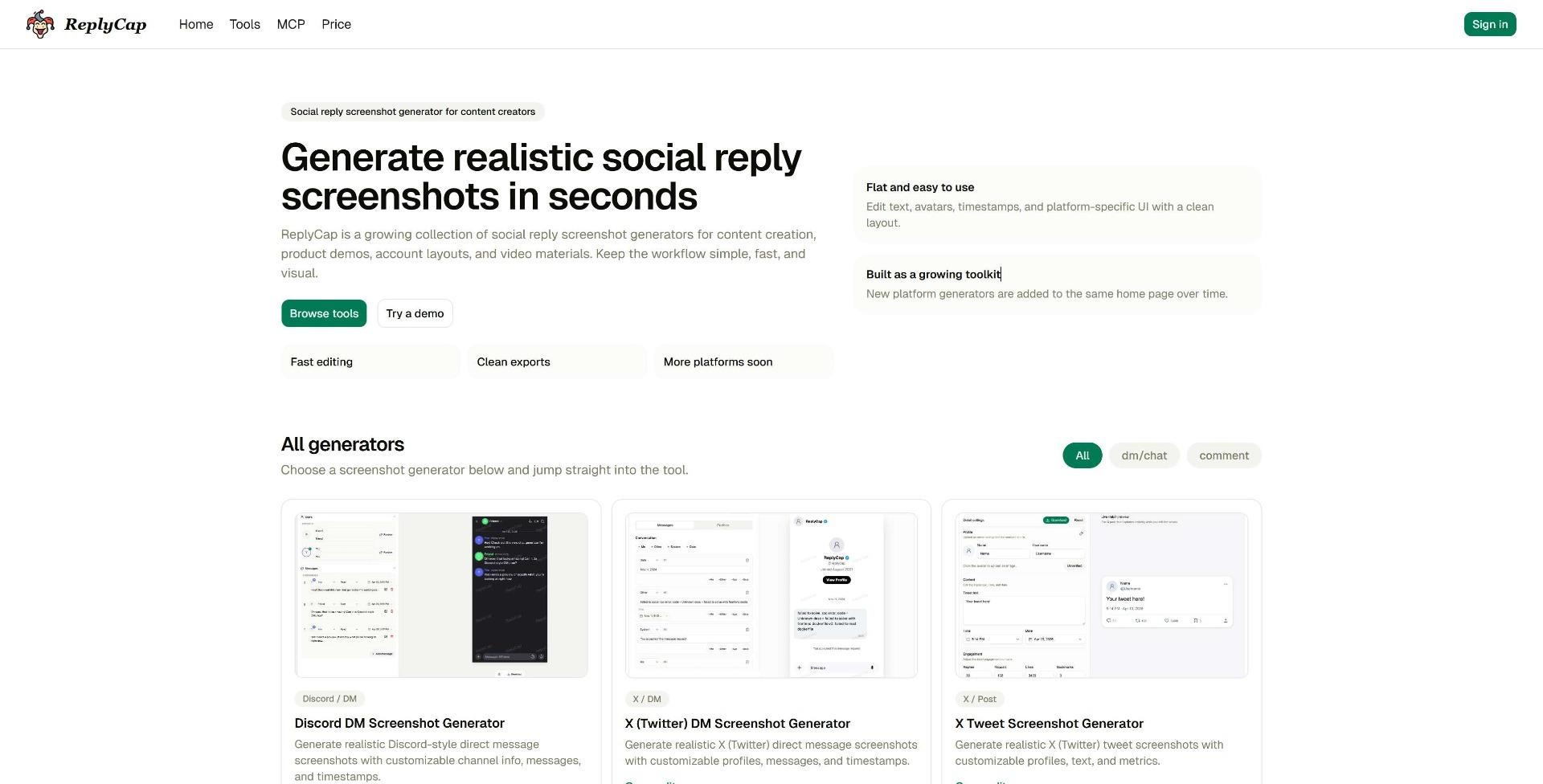
Task: Open the Tools navigation item
Action: tap(244, 24)
